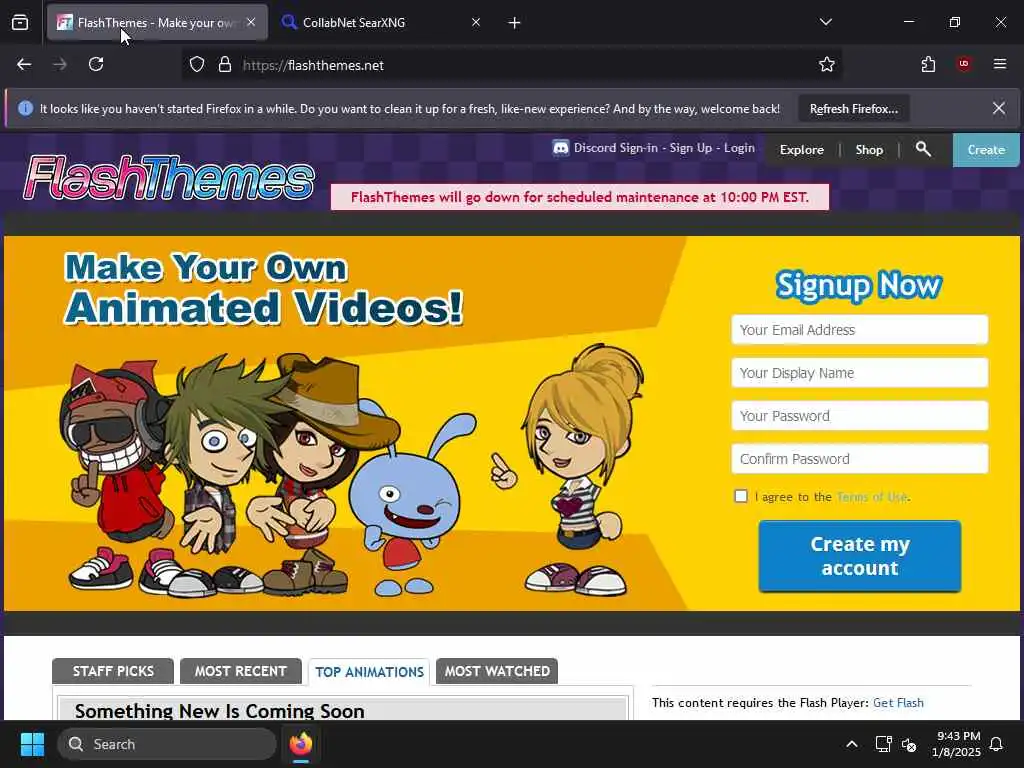The width and height of the screenshot is (1024, 768).
Task: Close the CollabNet SearXNG tab
Action: [x=476, y=22]
